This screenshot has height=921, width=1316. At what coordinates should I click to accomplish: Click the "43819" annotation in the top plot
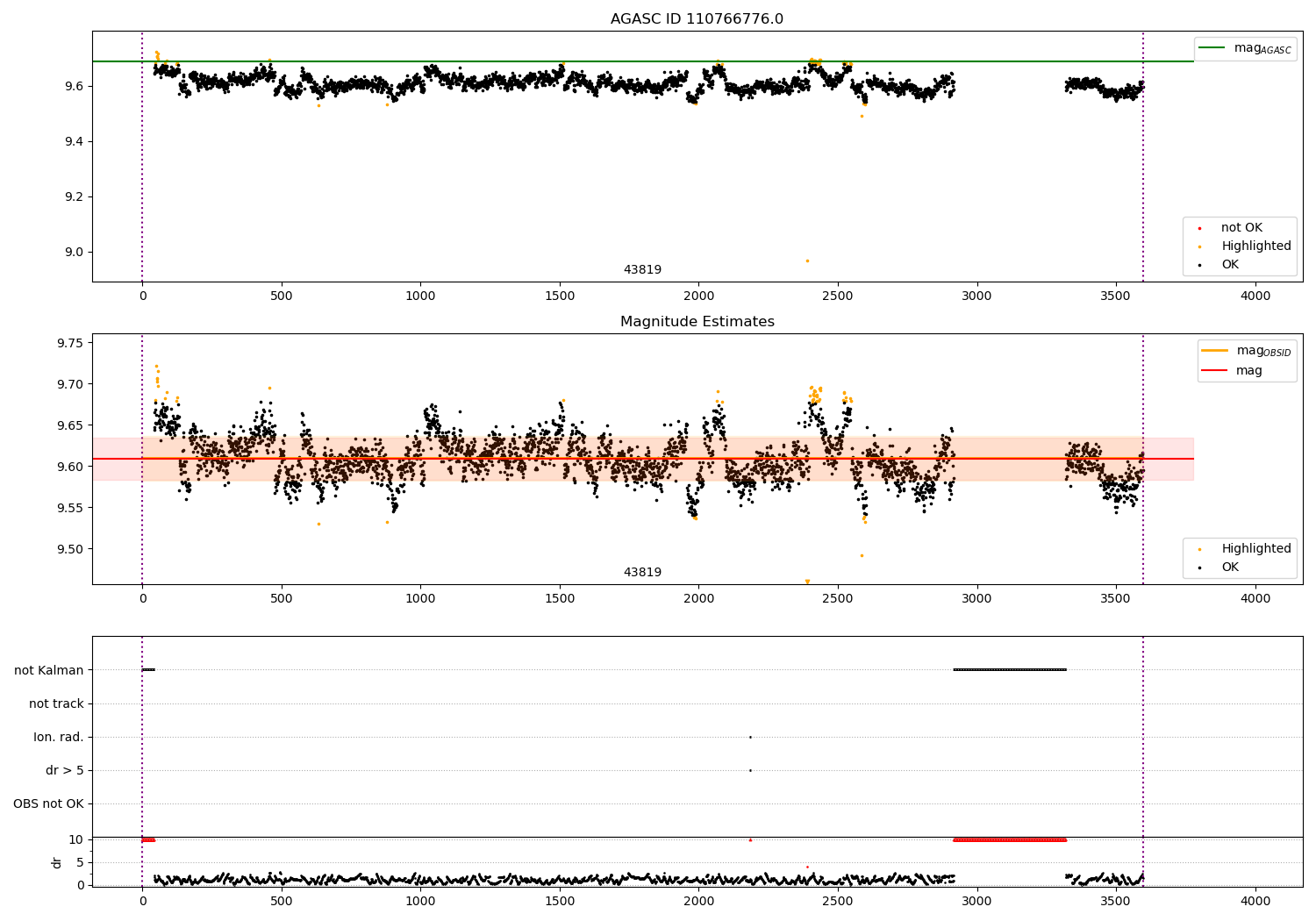tap(642, 270)
